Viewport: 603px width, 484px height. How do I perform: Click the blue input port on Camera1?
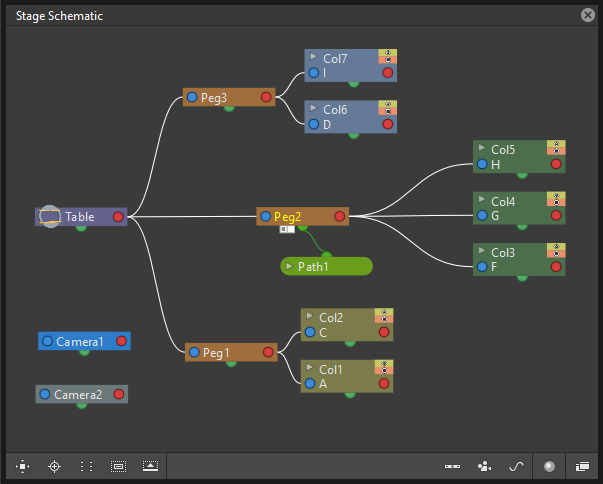pyautogui.click(x=47, y=341)
